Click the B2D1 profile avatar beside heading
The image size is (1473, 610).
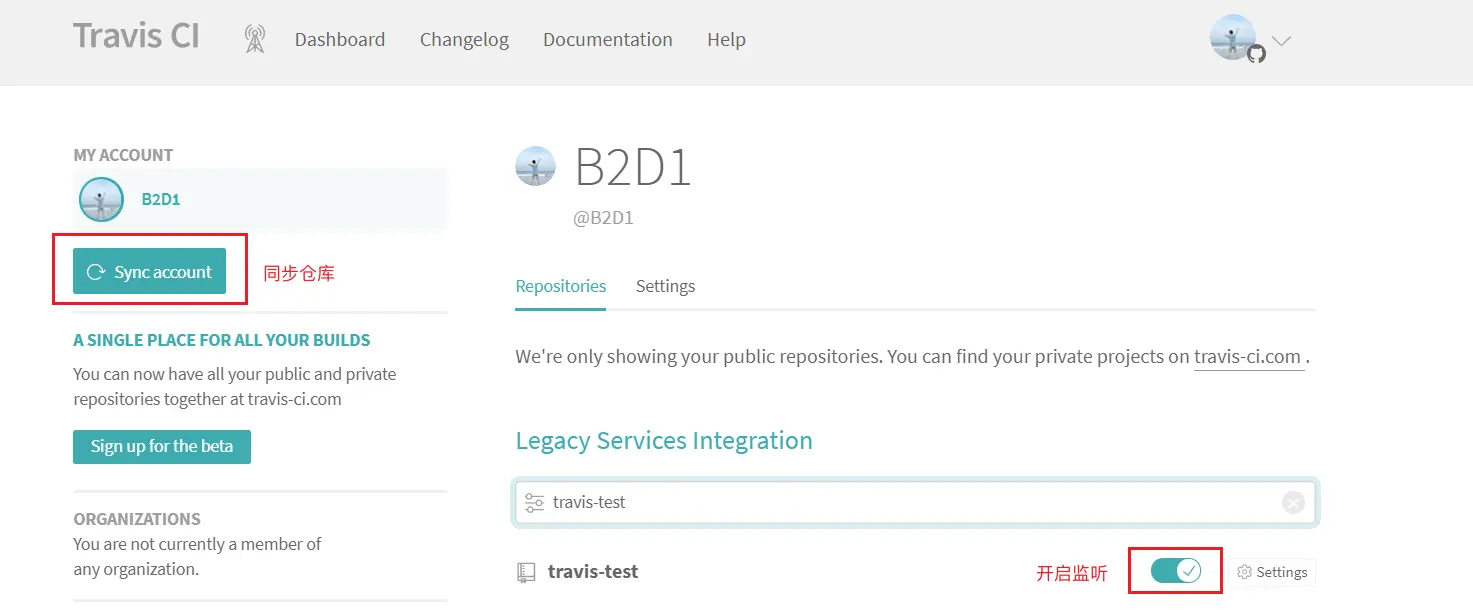pyautogui.click(x=535, y=166)
